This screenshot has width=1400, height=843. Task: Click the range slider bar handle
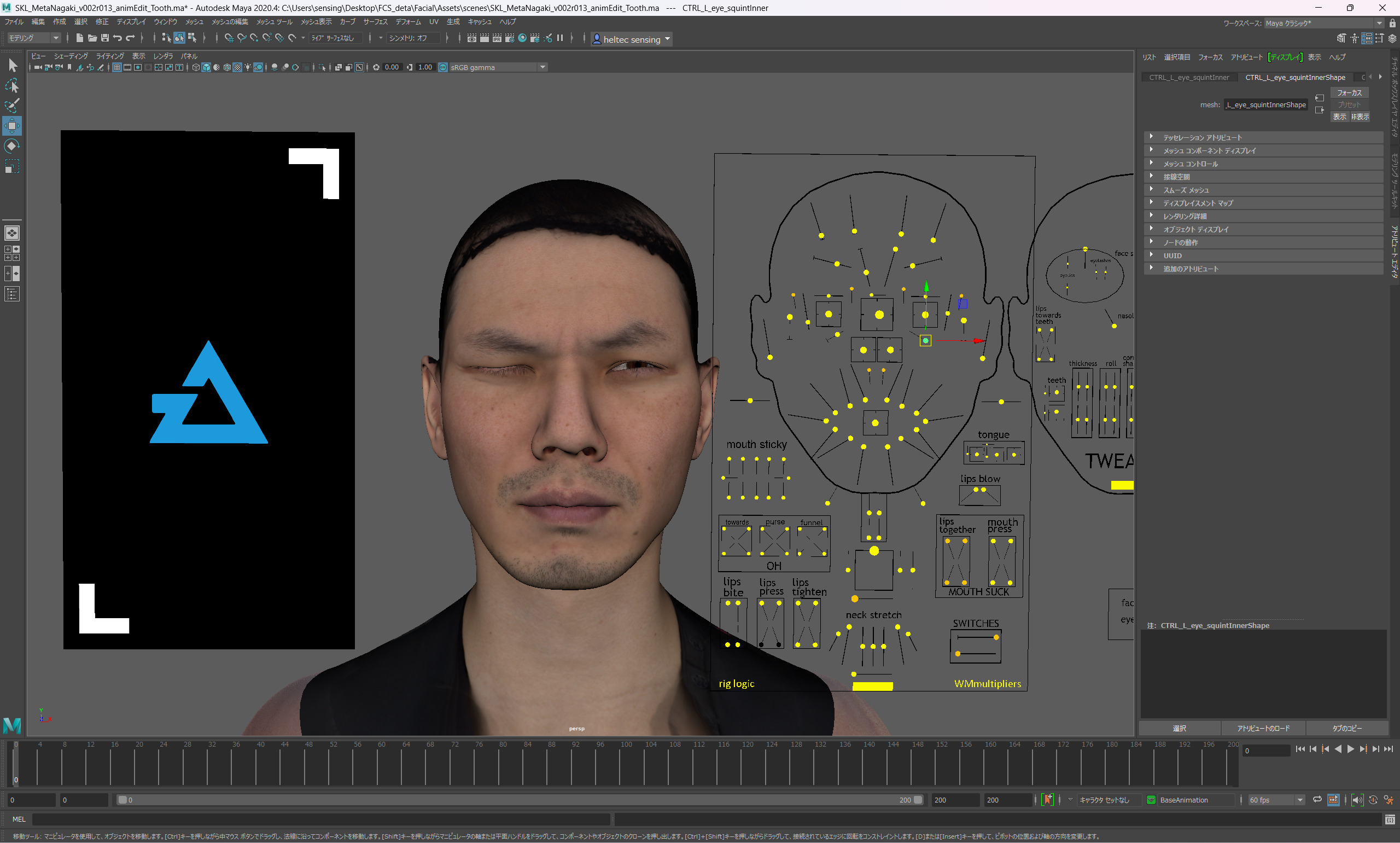pos(122,800)
